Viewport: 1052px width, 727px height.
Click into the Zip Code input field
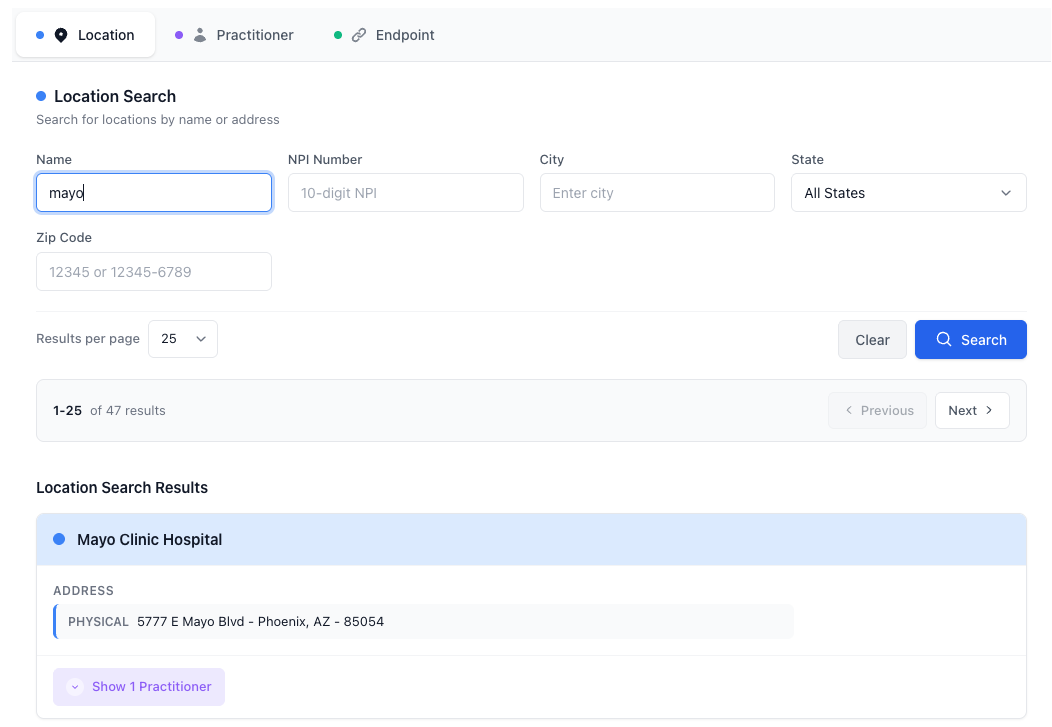(x=154, y=272)
